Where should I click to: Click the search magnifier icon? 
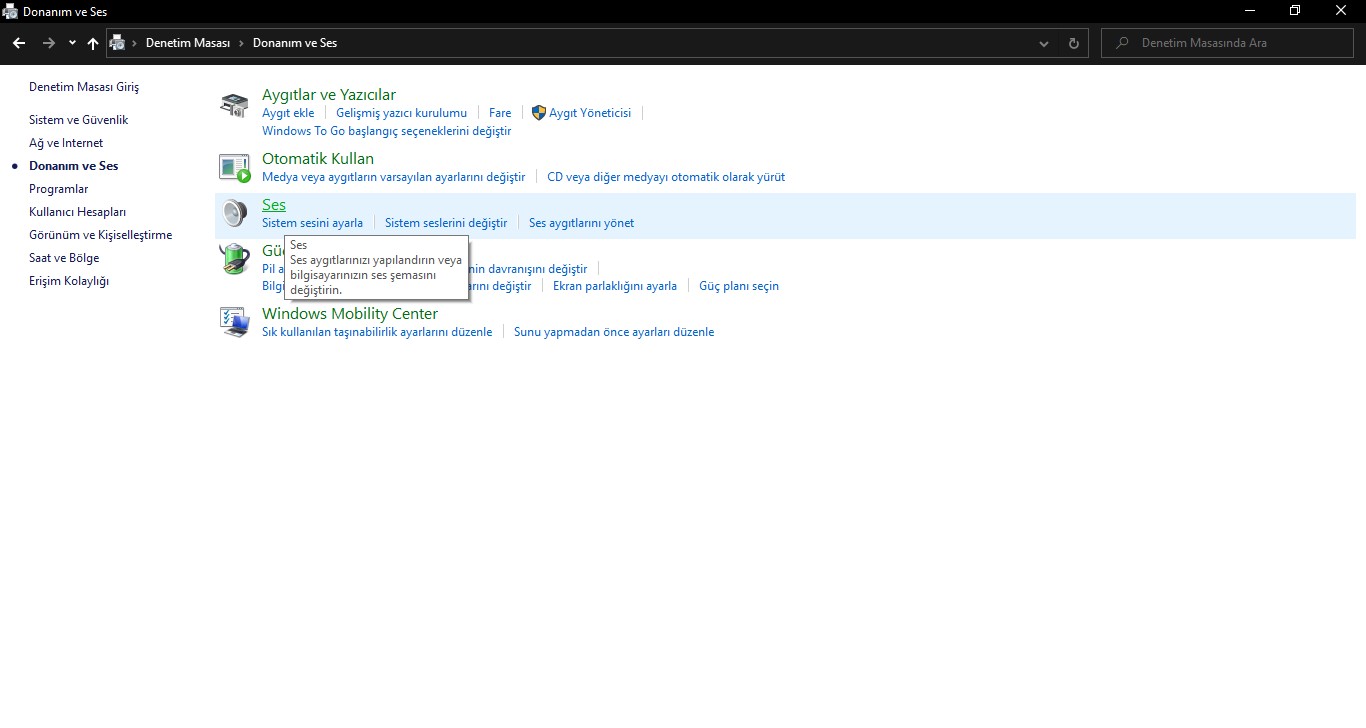pos(1123,43)
